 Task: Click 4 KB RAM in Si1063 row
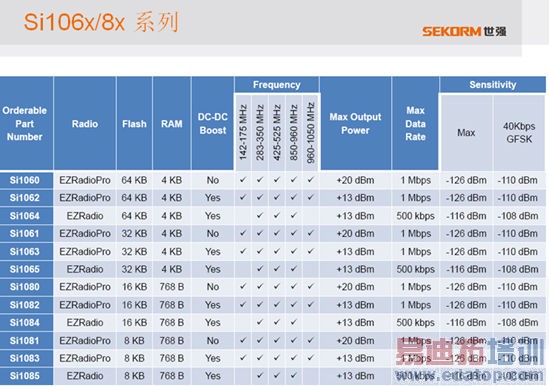[x=172, y=251]
